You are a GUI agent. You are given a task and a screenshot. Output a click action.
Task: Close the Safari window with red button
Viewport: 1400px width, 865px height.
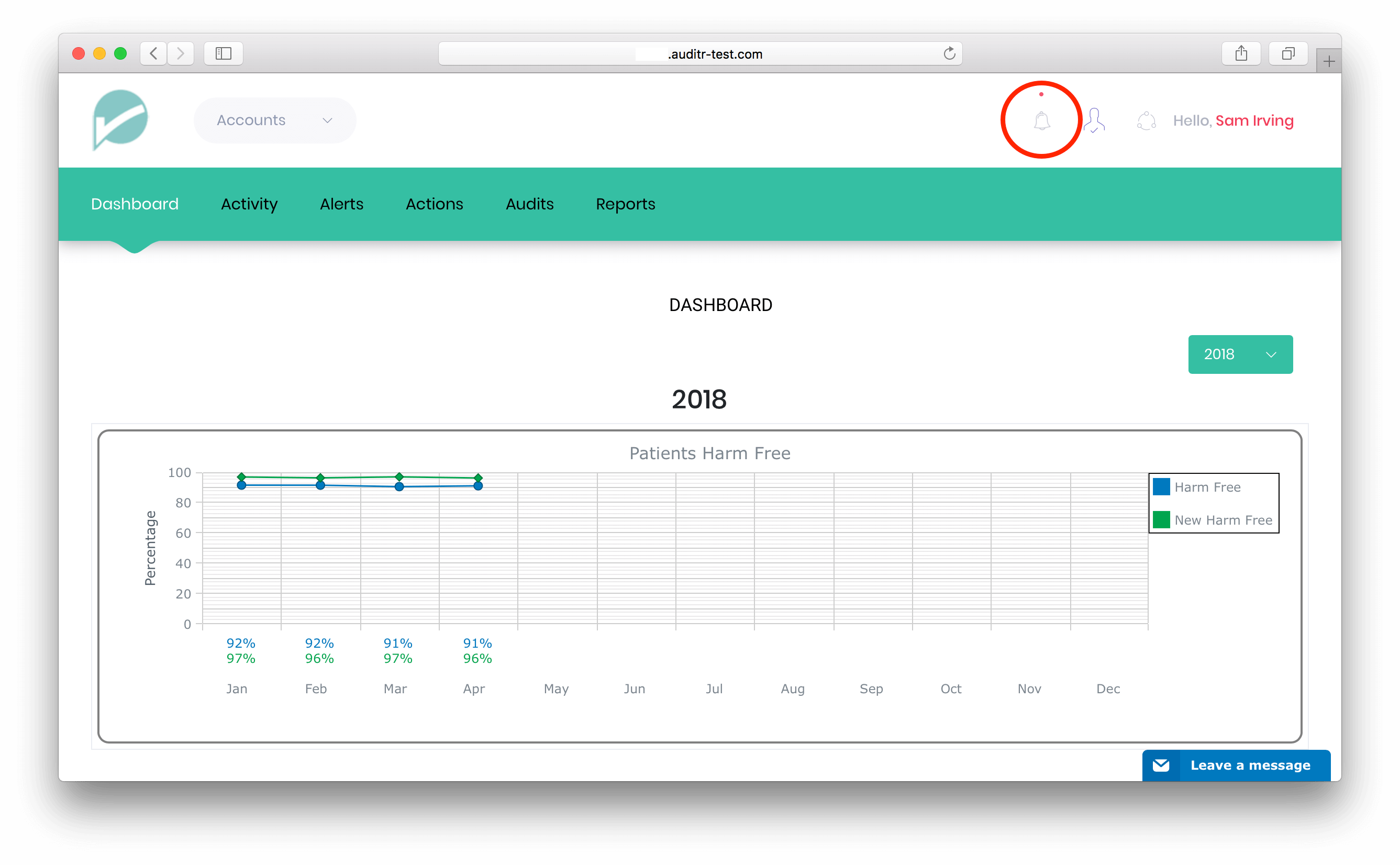pos(79,54)
